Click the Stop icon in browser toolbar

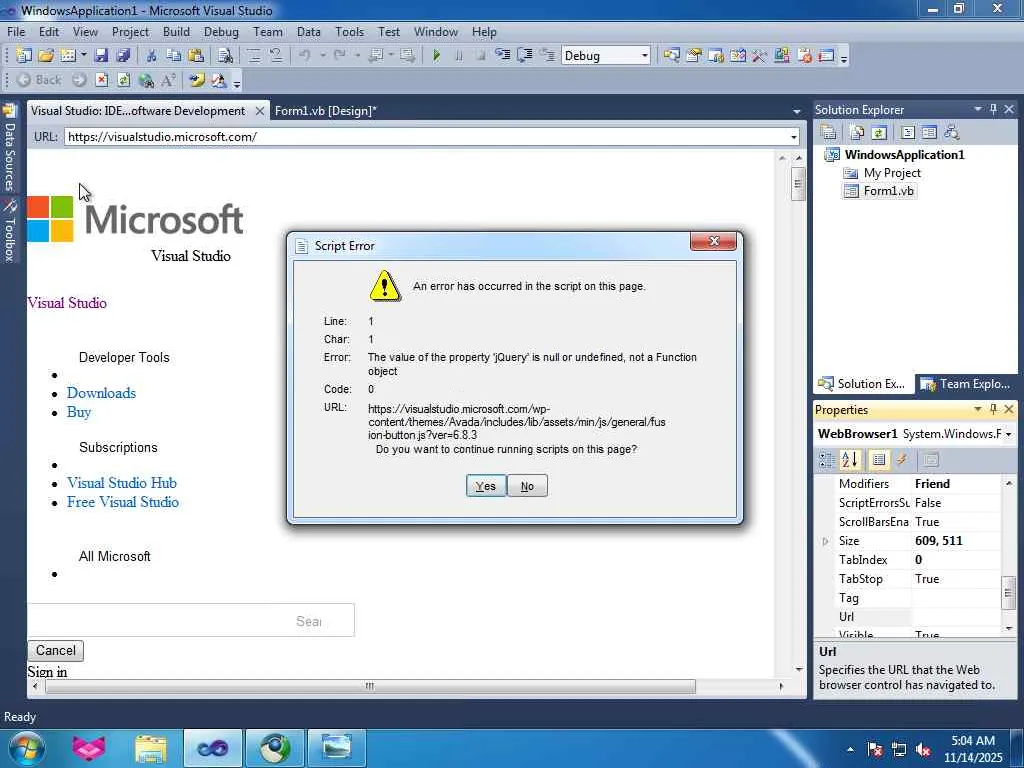point(101,80)
